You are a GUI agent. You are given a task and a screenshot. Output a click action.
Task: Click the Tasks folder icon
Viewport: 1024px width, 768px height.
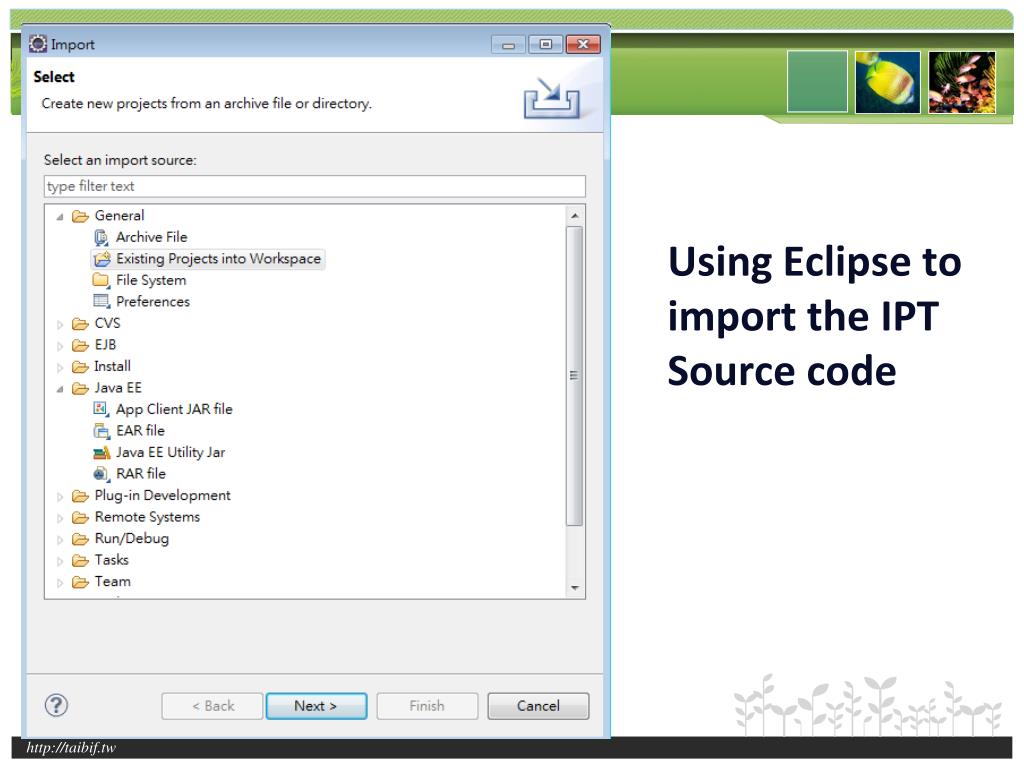(80, 561)
